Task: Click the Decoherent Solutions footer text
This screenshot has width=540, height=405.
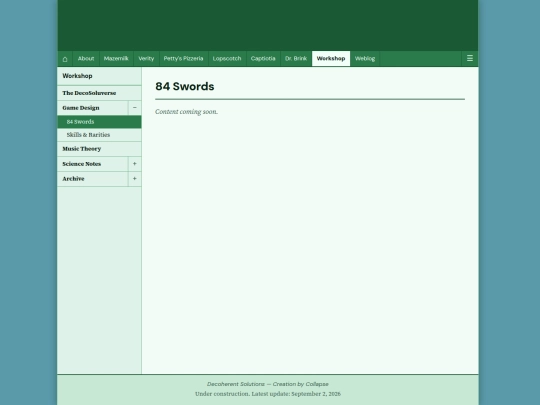Action: [268, 384]
